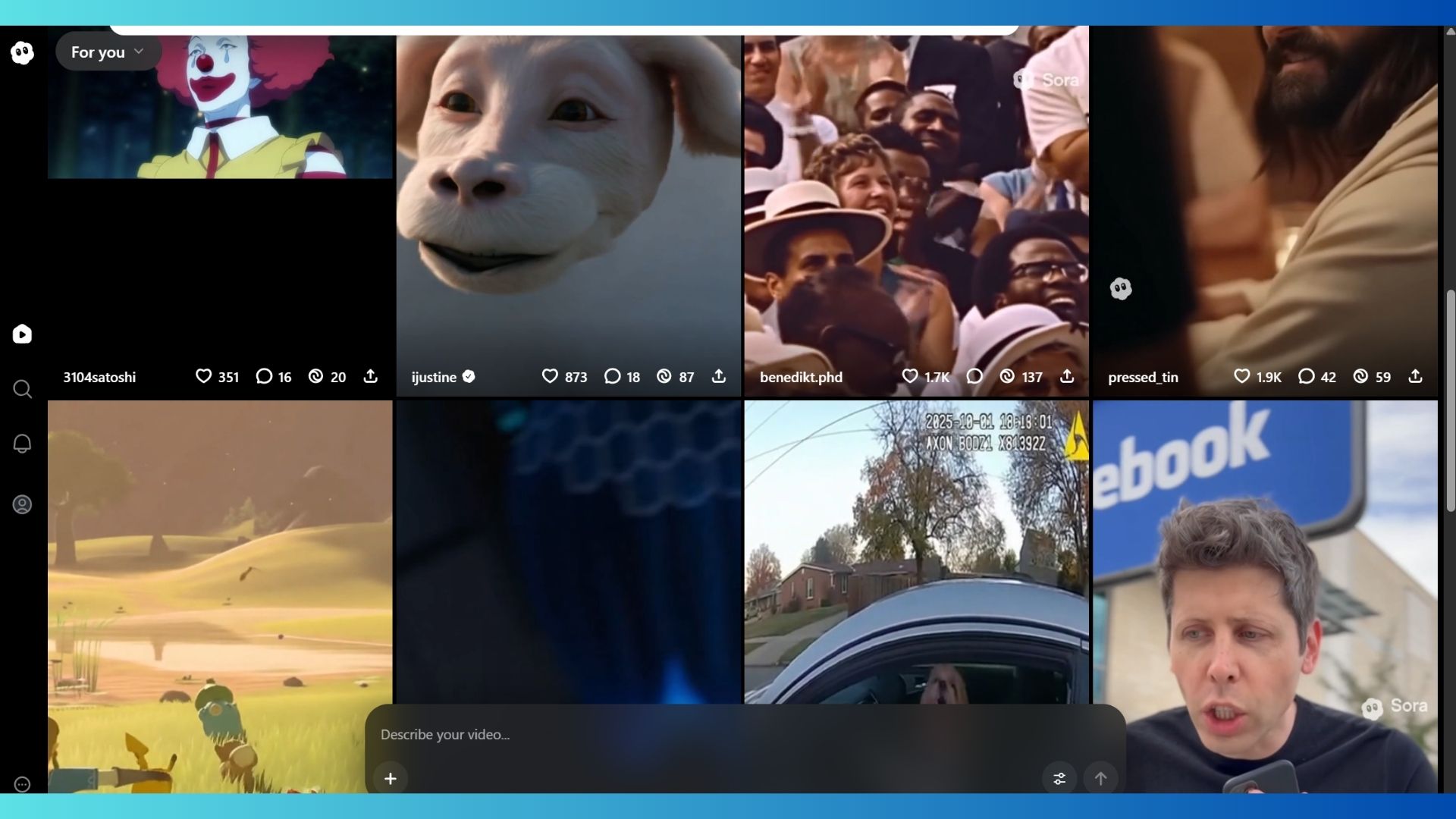Open the profile icon in sidebar
Viewport: 1456px width, 819px height.
point(22,504)
